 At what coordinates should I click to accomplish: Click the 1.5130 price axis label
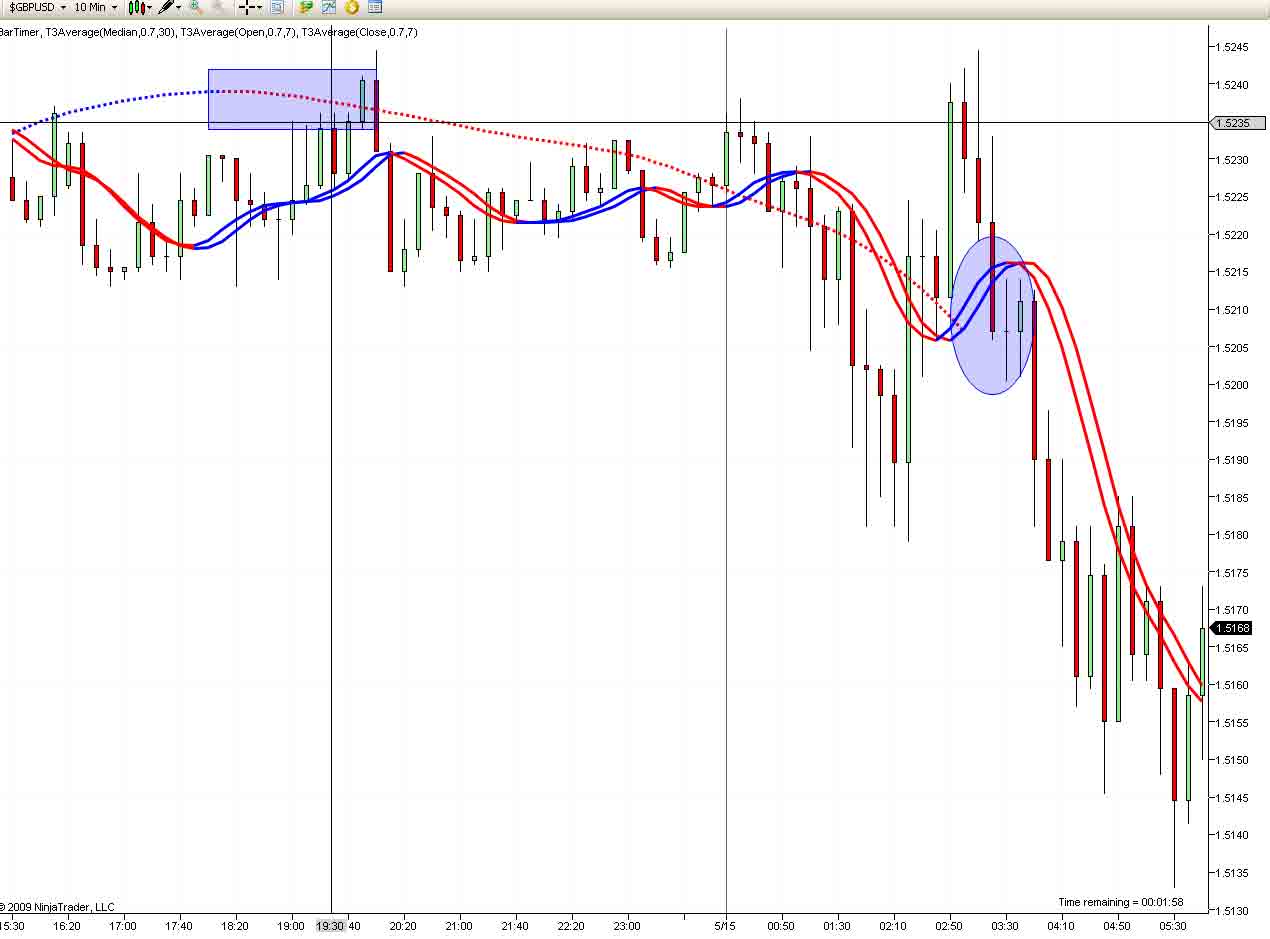[1234, 910]
